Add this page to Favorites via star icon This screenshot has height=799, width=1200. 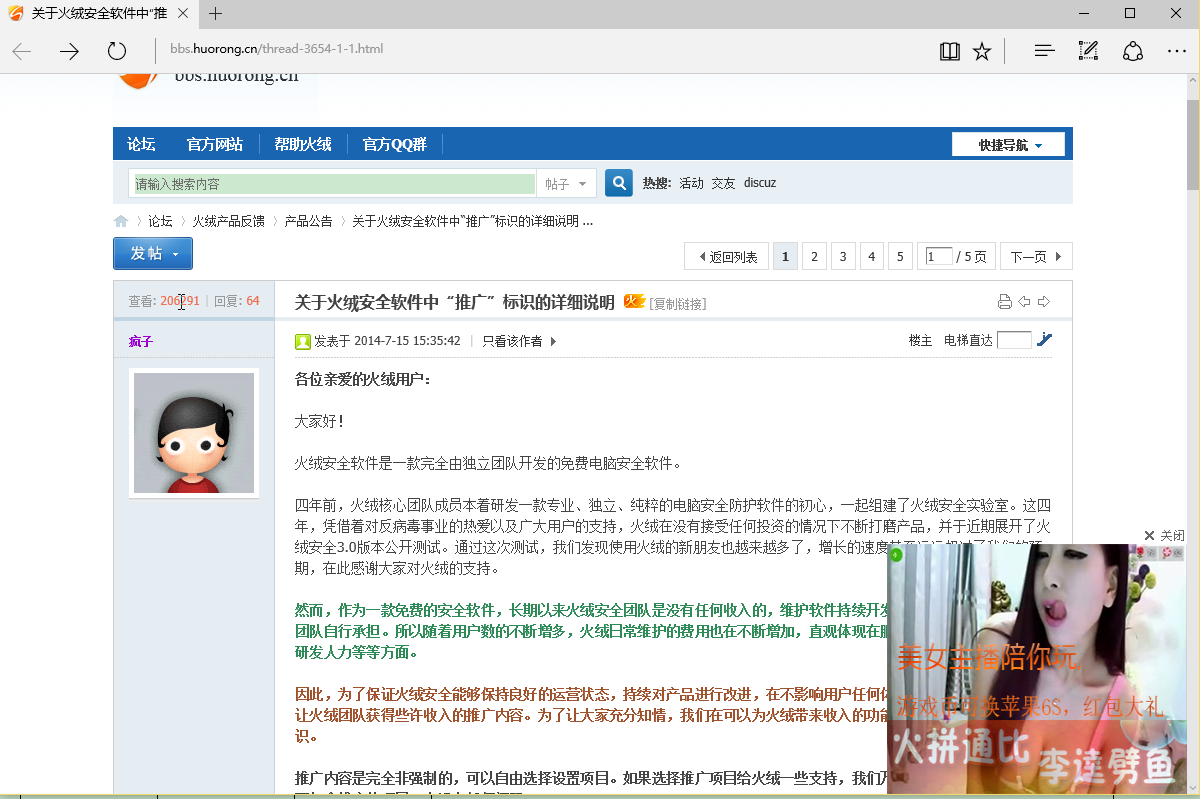point(982,50)
